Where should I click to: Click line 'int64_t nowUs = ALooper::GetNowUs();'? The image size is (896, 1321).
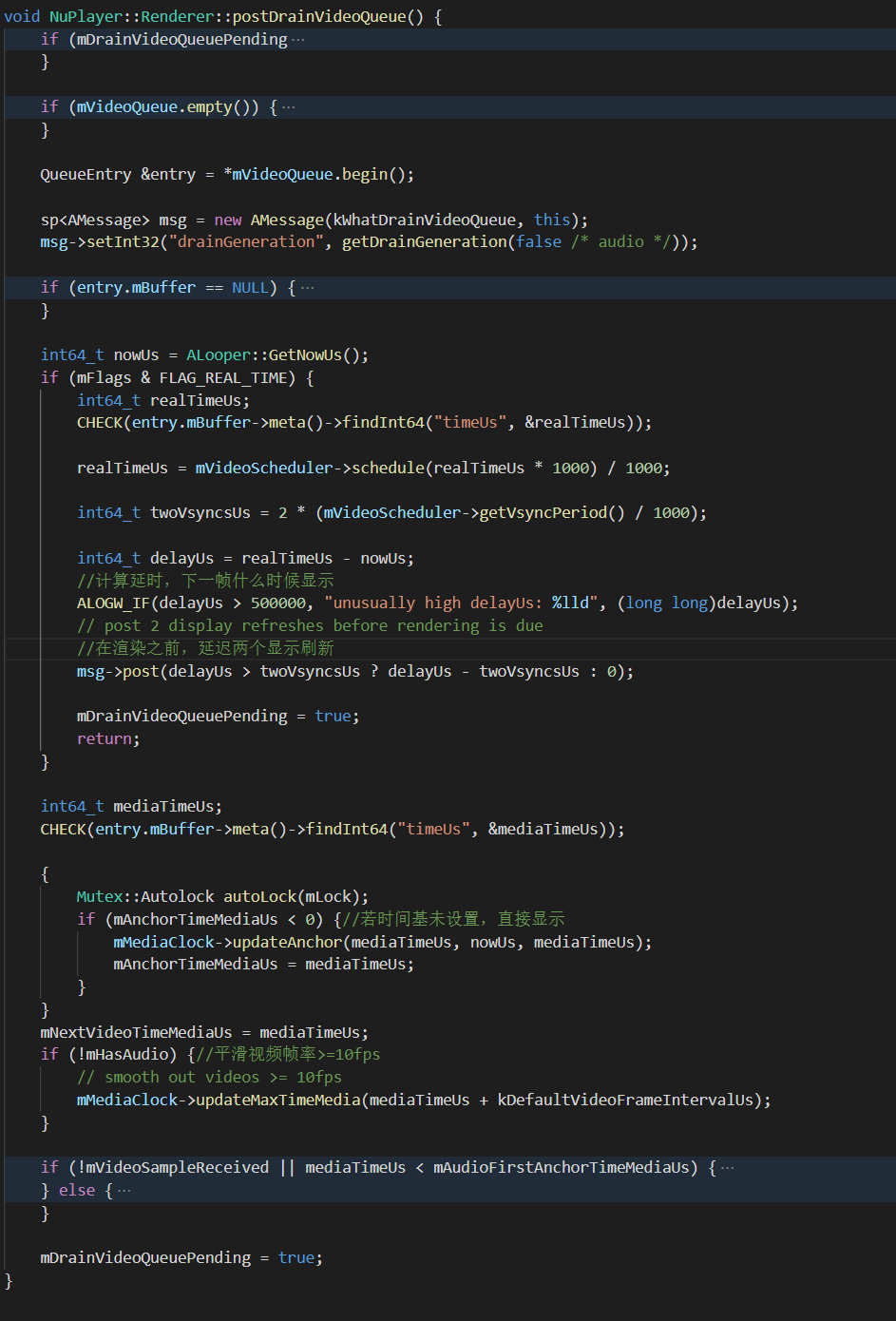pyautogui.click(x=204, y=355)
